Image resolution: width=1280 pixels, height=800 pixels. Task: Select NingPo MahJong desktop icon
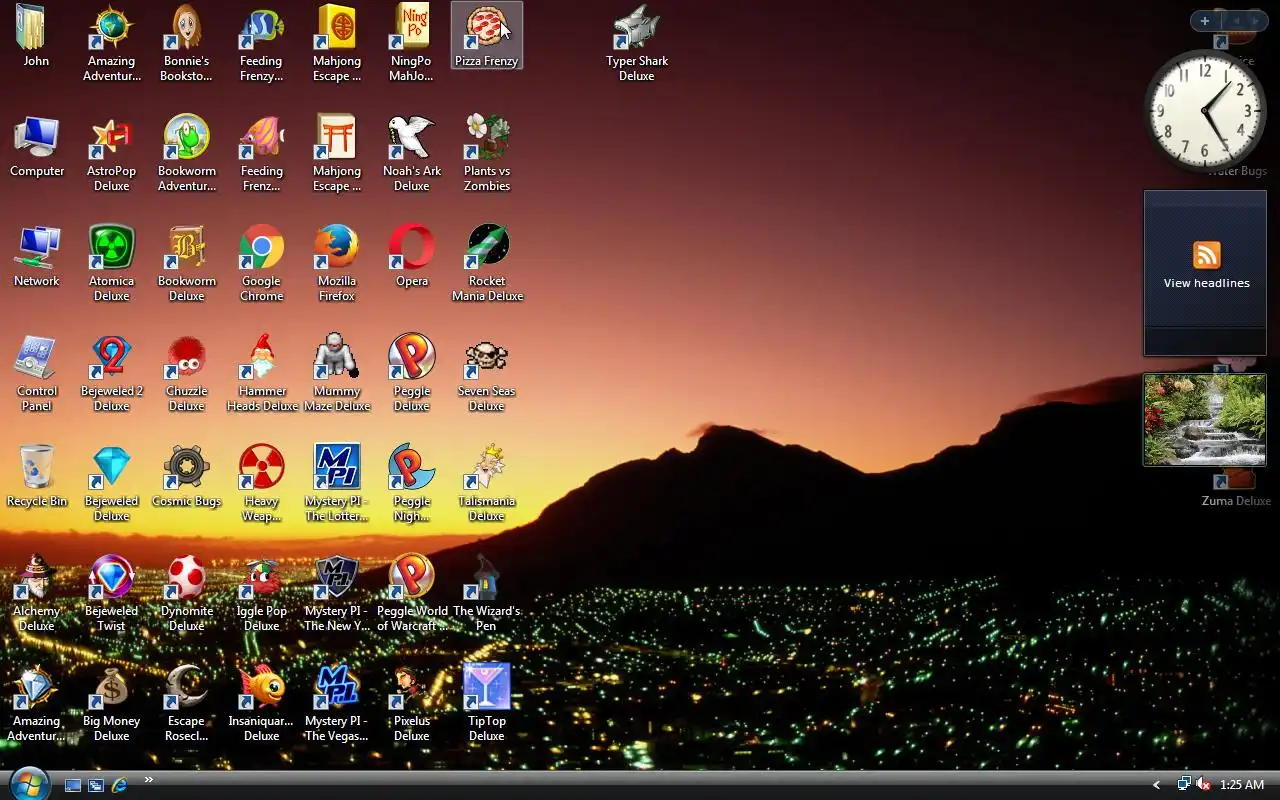point(411,43)
